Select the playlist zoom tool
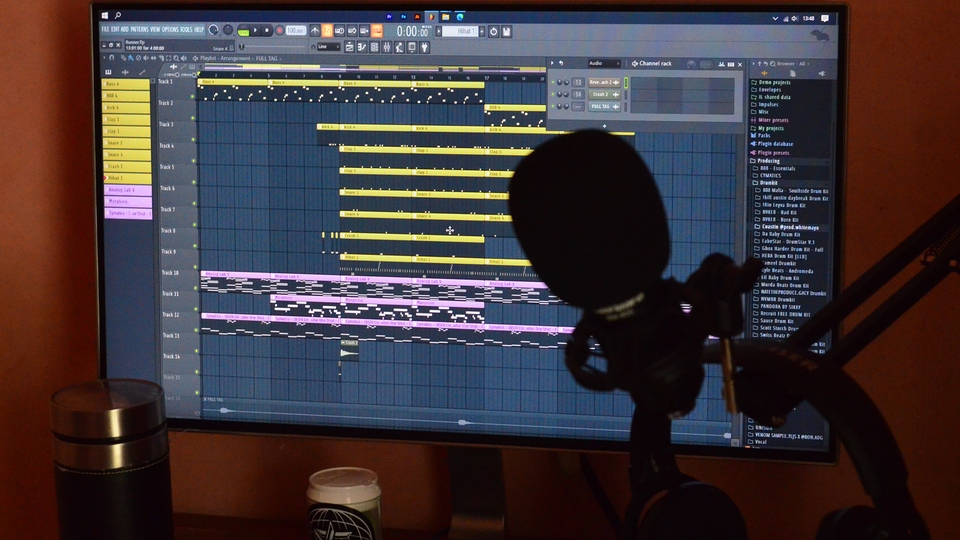The image size is (960, 540). point(176,58)
